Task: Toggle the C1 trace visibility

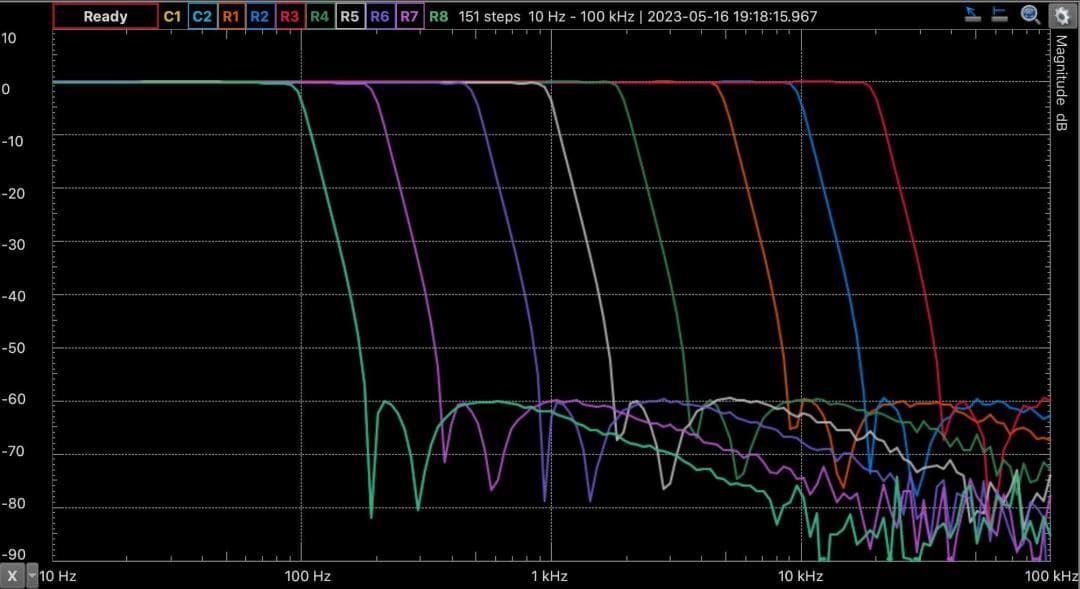Action: pos(172,16)
